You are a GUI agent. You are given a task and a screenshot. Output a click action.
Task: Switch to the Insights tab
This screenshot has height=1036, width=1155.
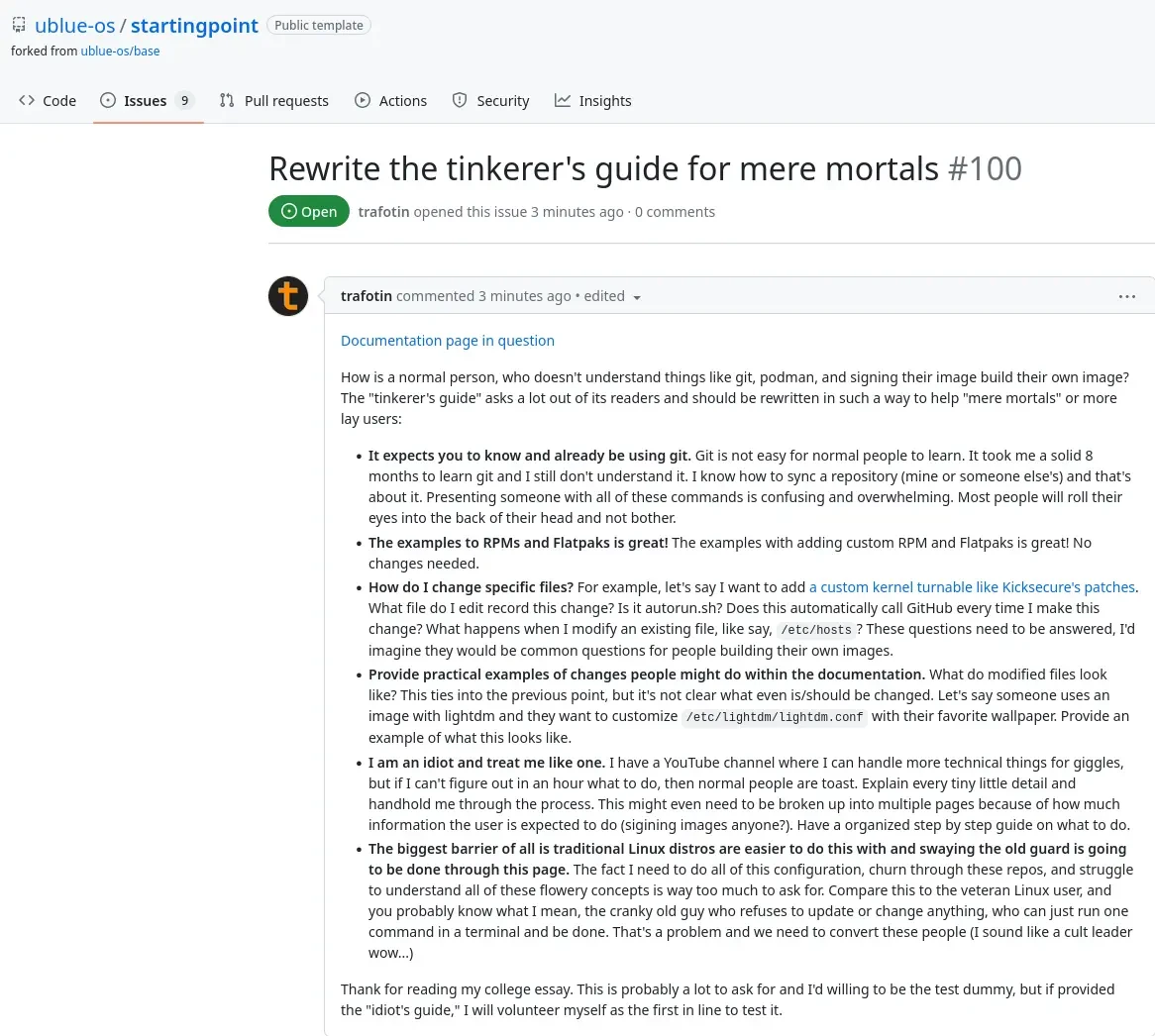[604, 101]
